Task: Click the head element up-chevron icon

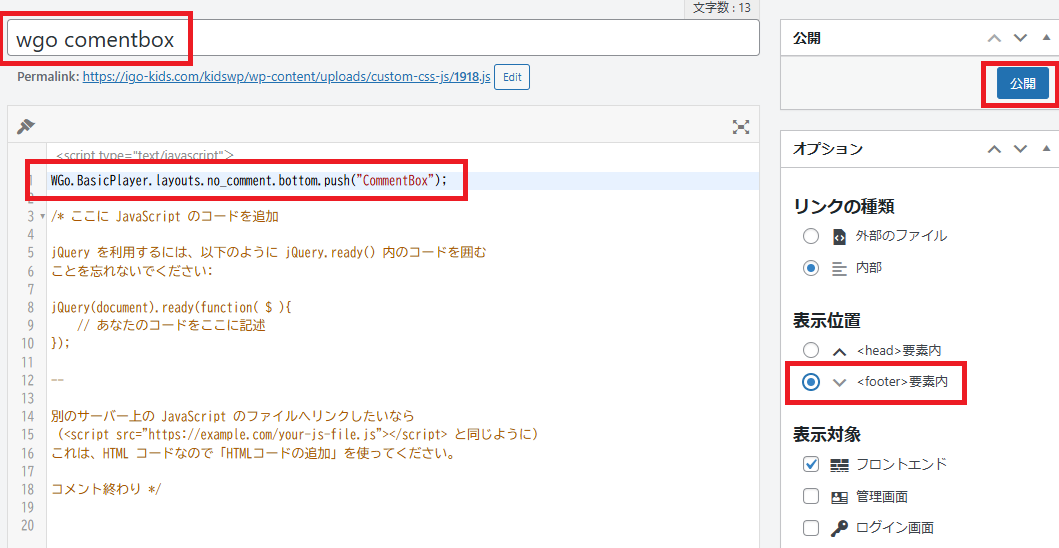Action: click(839, 351)
